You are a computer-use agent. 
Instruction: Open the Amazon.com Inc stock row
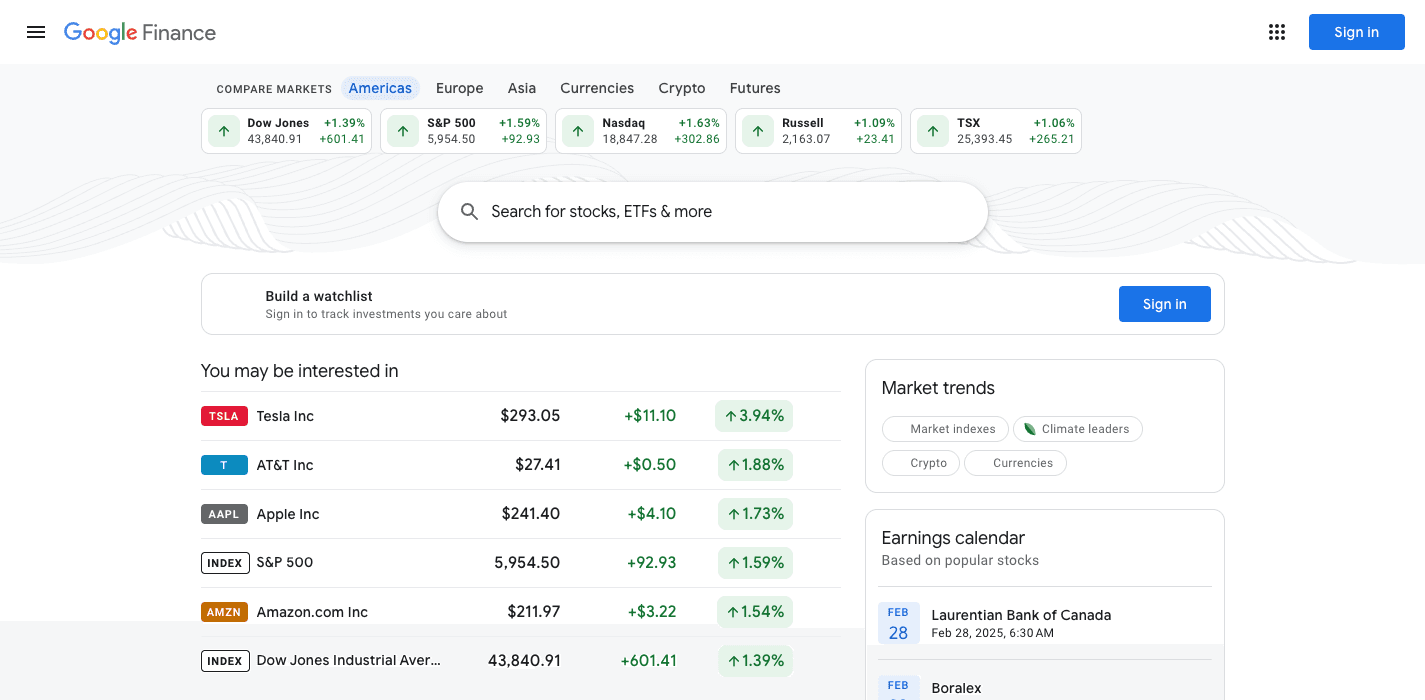point(521,612)
